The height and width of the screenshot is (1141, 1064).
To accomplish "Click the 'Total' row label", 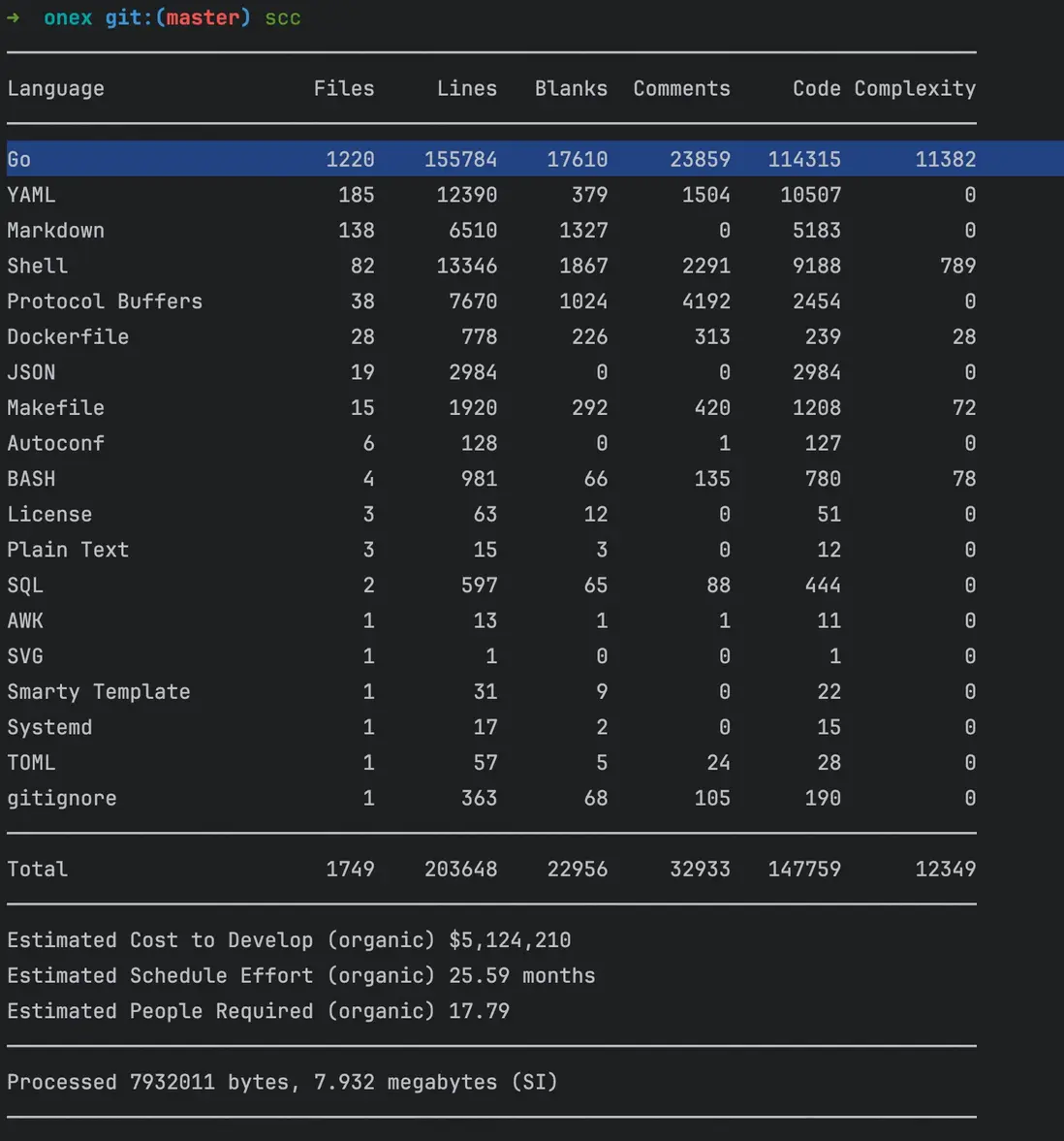I will [x=37, y=870].
